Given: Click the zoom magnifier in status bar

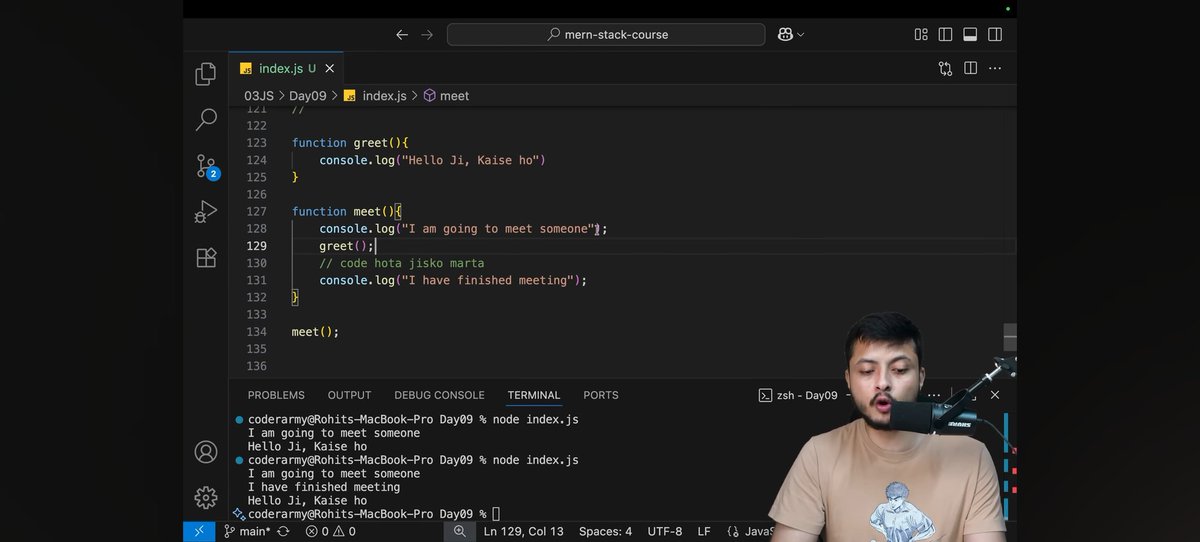Looking at the screenshot, I should click(459, 531).
